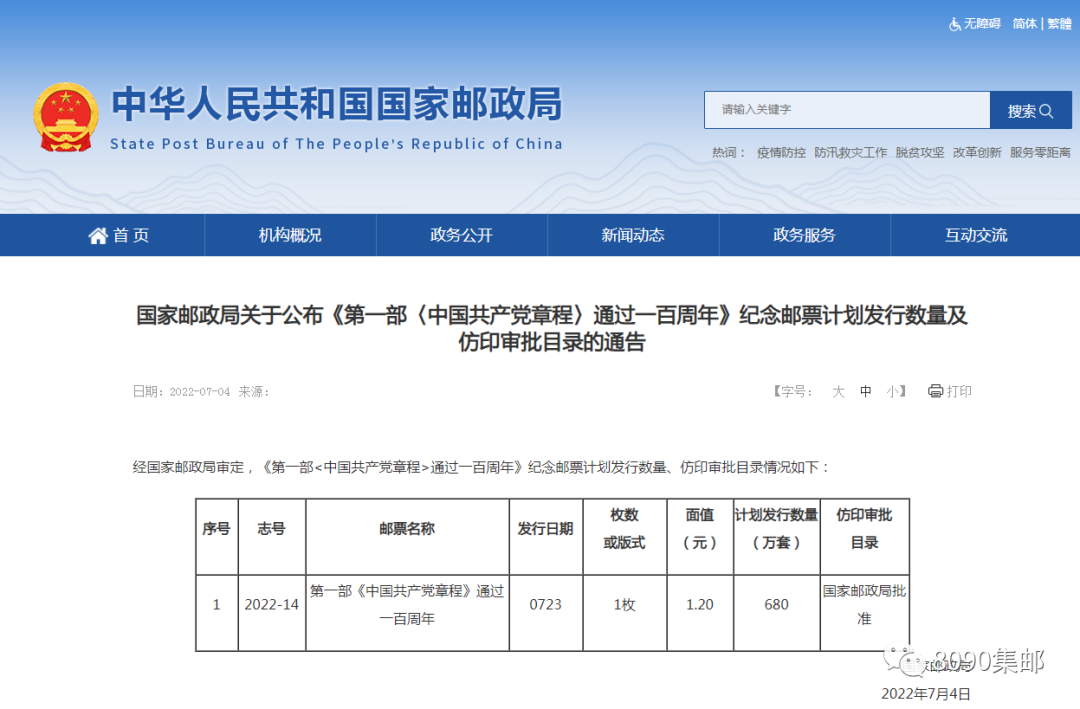1080x709 pixels.
Task: Set font size to 中 medium
Action: 866,391
